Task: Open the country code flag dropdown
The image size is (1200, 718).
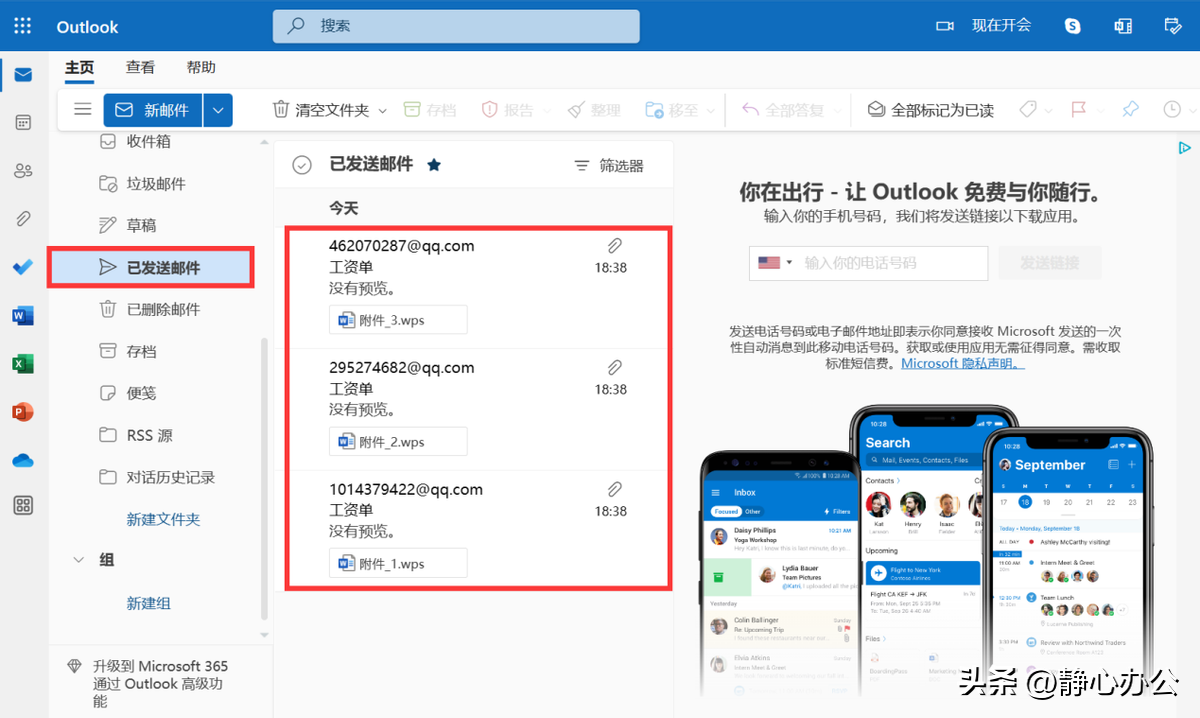Action: 775,263
